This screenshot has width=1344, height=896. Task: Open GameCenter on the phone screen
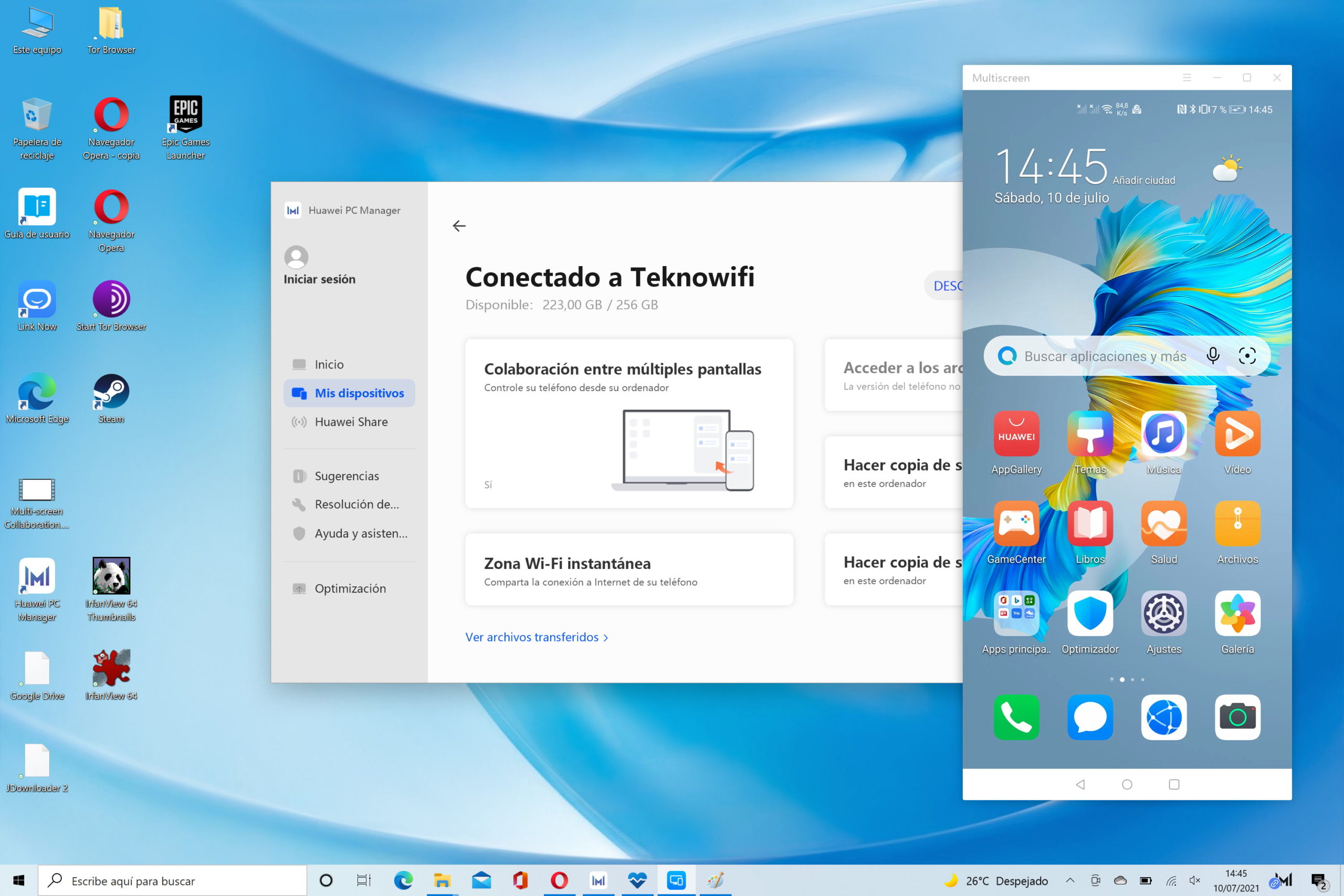(x=1016, y=523)
